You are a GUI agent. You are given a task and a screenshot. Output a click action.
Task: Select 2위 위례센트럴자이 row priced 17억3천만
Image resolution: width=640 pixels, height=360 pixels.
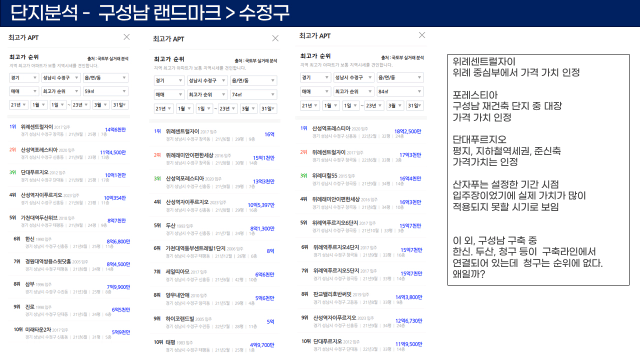pyautogui.click(x=361, y=156)
